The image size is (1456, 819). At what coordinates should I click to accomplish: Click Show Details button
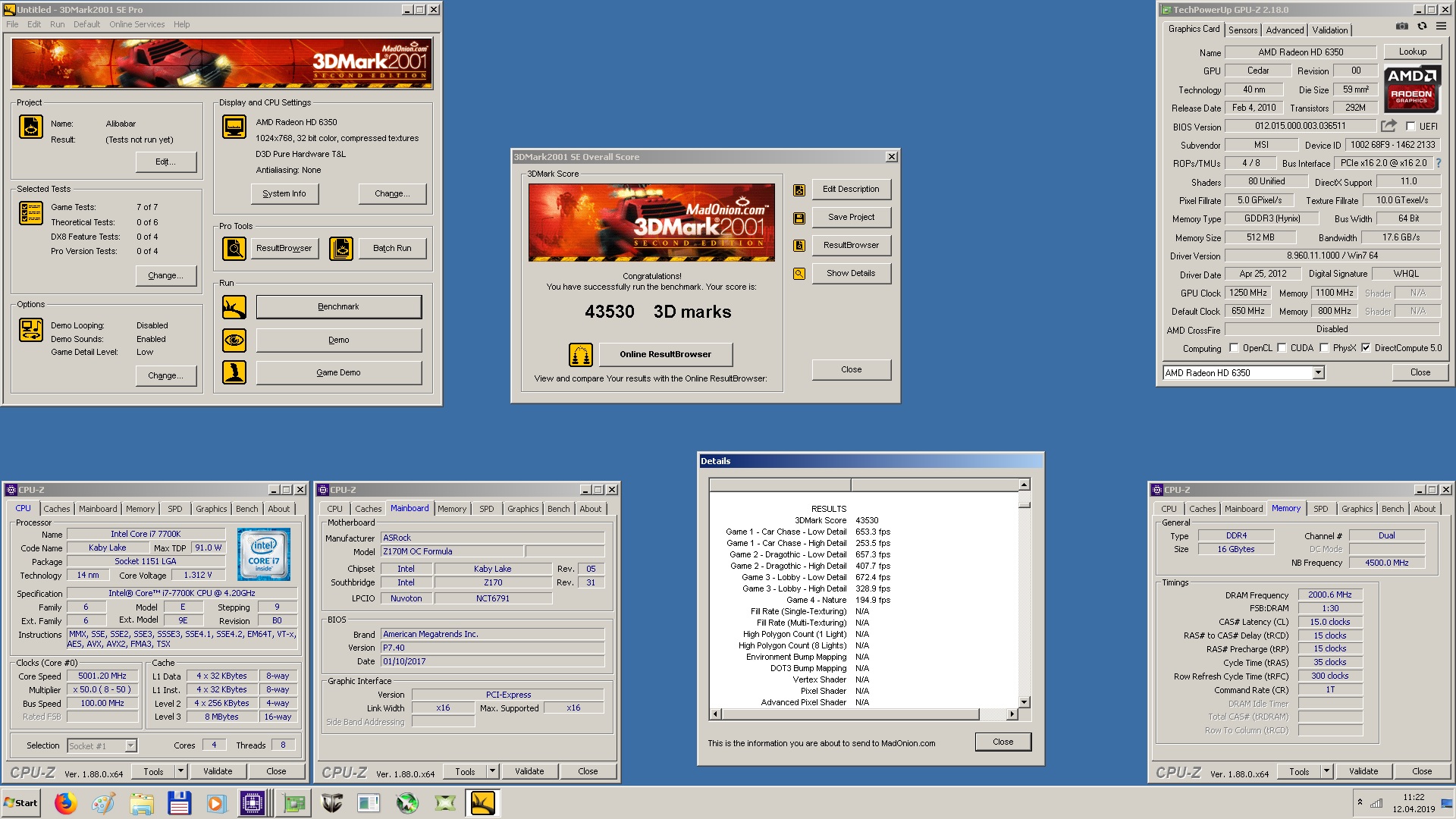click(851, 273)
